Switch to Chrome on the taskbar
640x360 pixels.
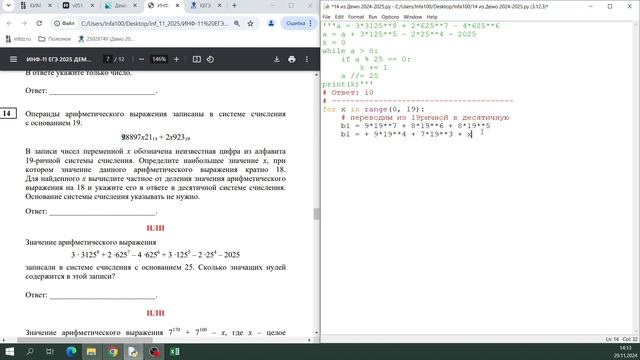[x=113, y=351]
